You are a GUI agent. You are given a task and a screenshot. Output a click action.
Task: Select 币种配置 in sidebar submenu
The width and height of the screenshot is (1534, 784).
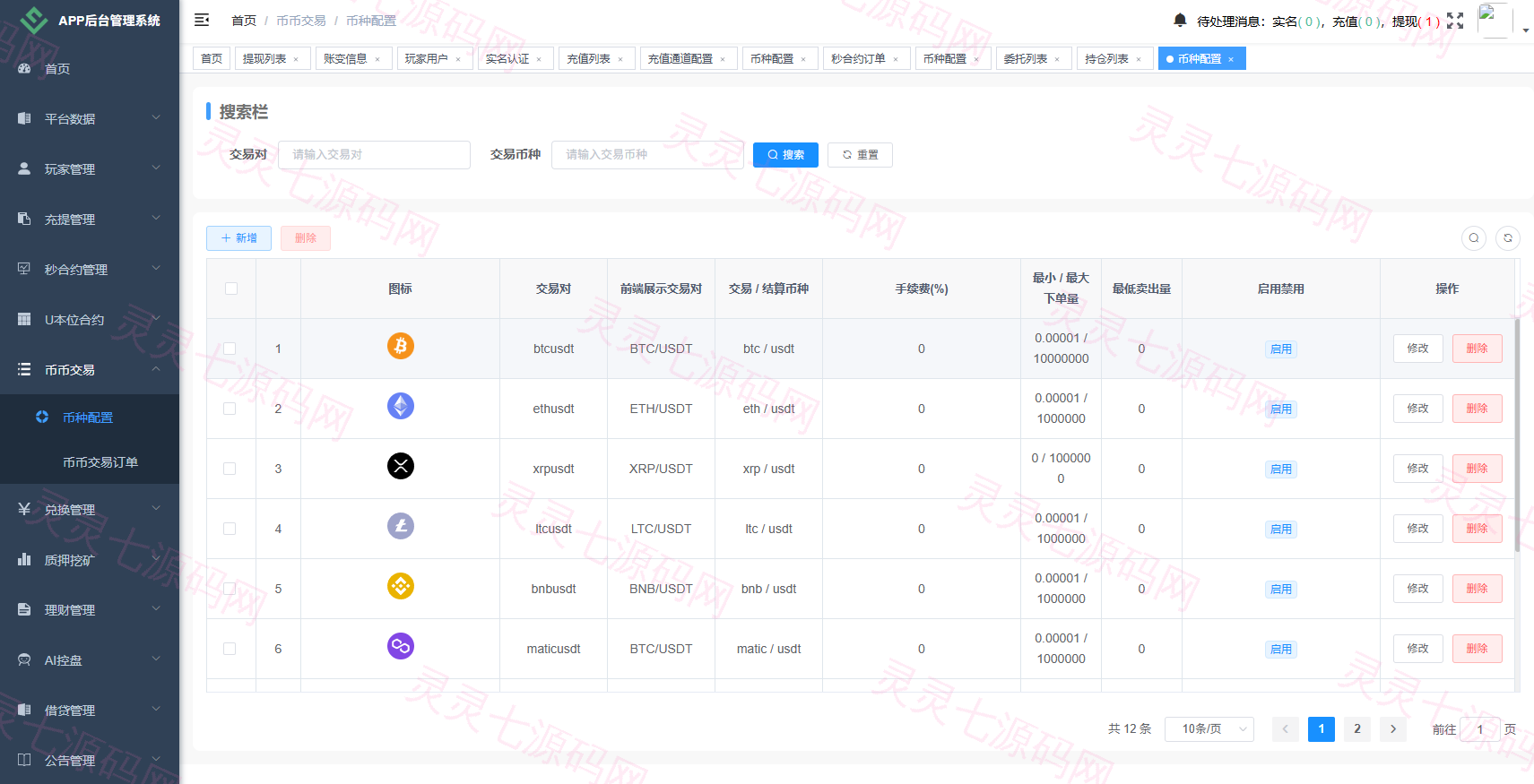(x=90, y=418)
